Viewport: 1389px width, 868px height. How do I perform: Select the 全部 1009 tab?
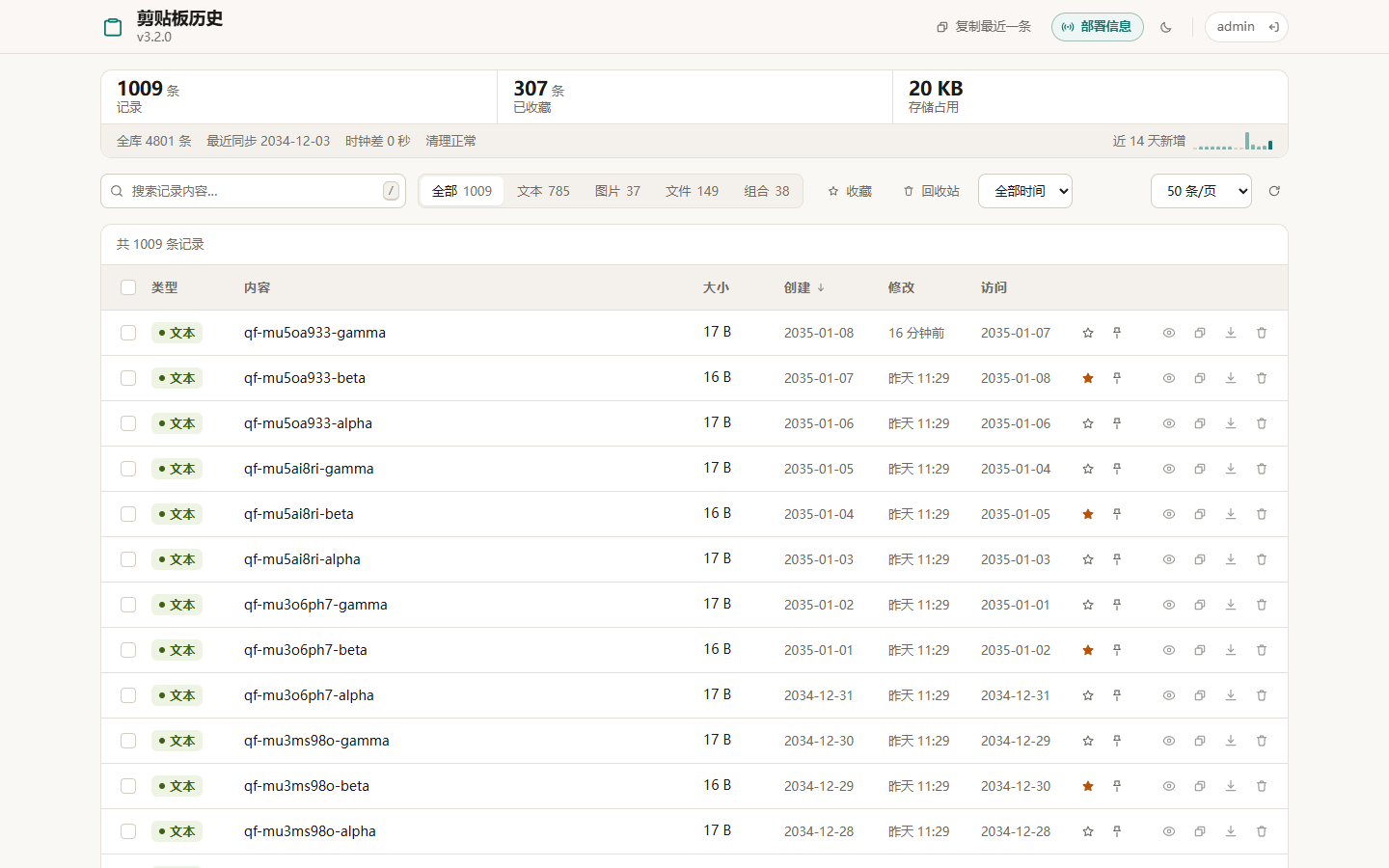pyautogui.click(x=462, y=191)
